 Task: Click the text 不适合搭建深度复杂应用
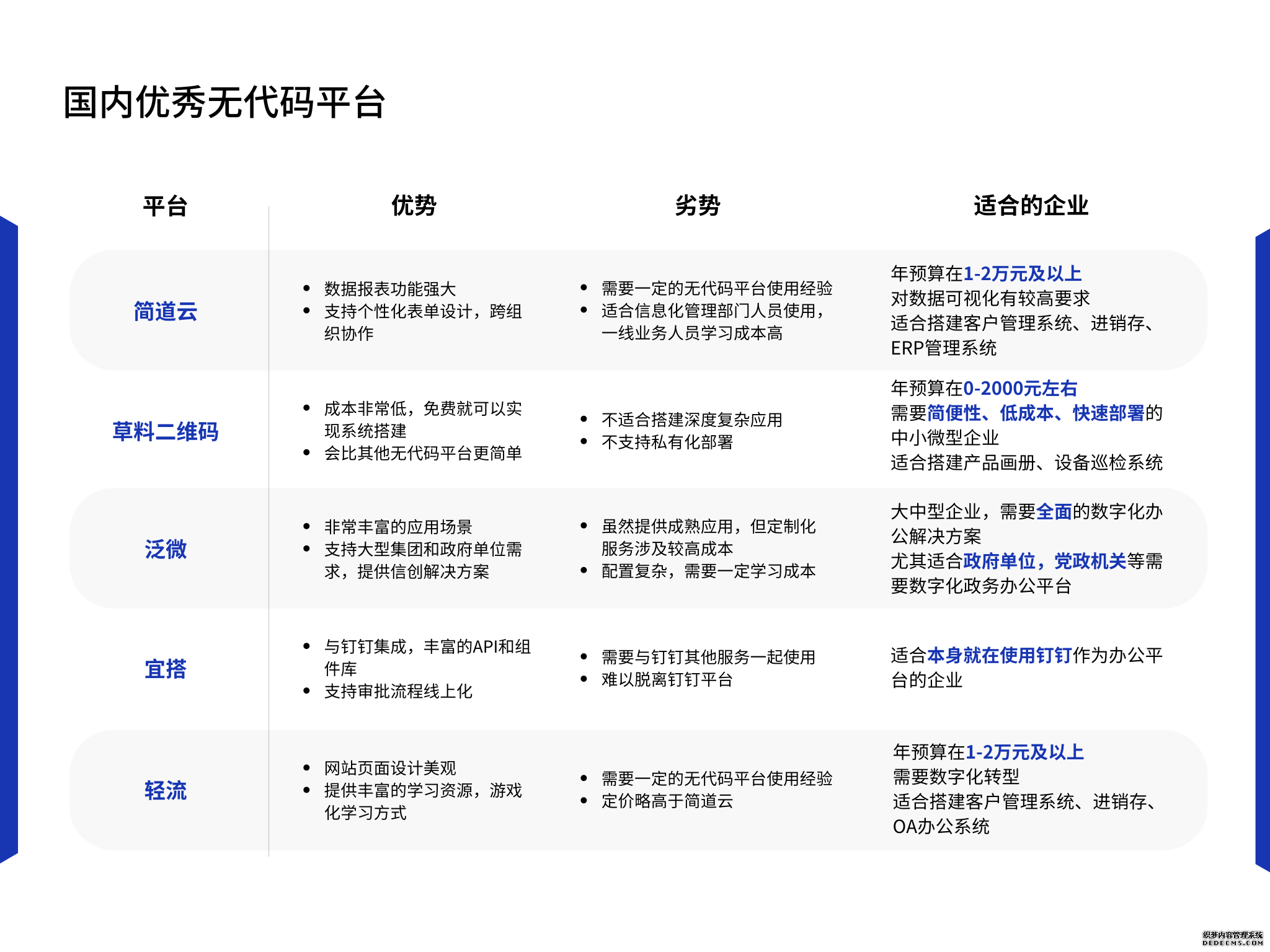tap(692, 420)
